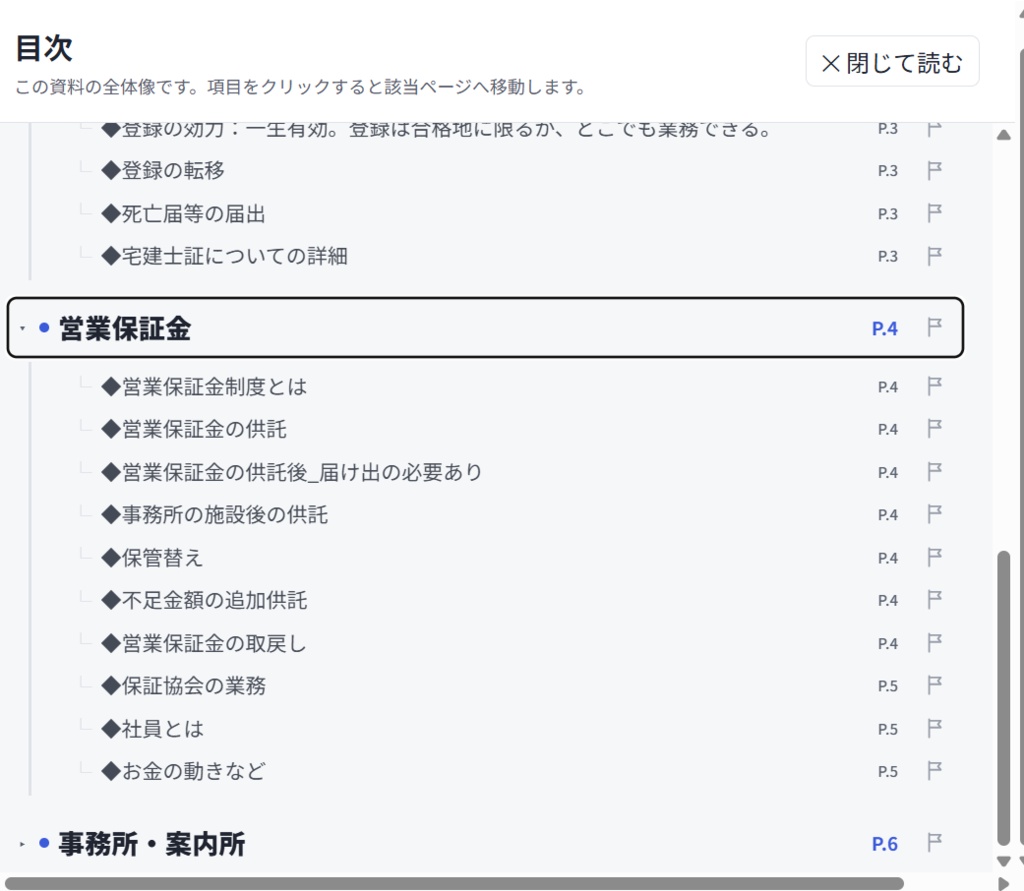Go to ◆死亡届等の届出

[184, 214]
